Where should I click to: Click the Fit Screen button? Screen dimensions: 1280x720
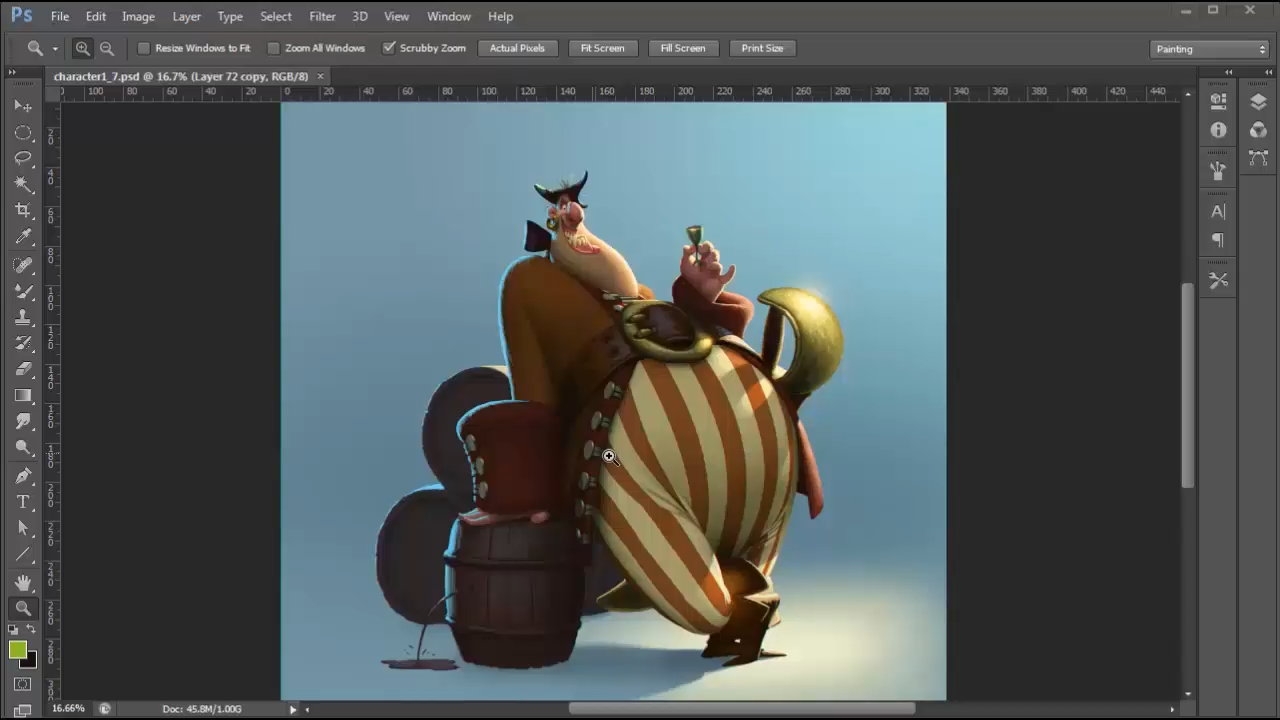pyautogui.click(x=603, y=48)
